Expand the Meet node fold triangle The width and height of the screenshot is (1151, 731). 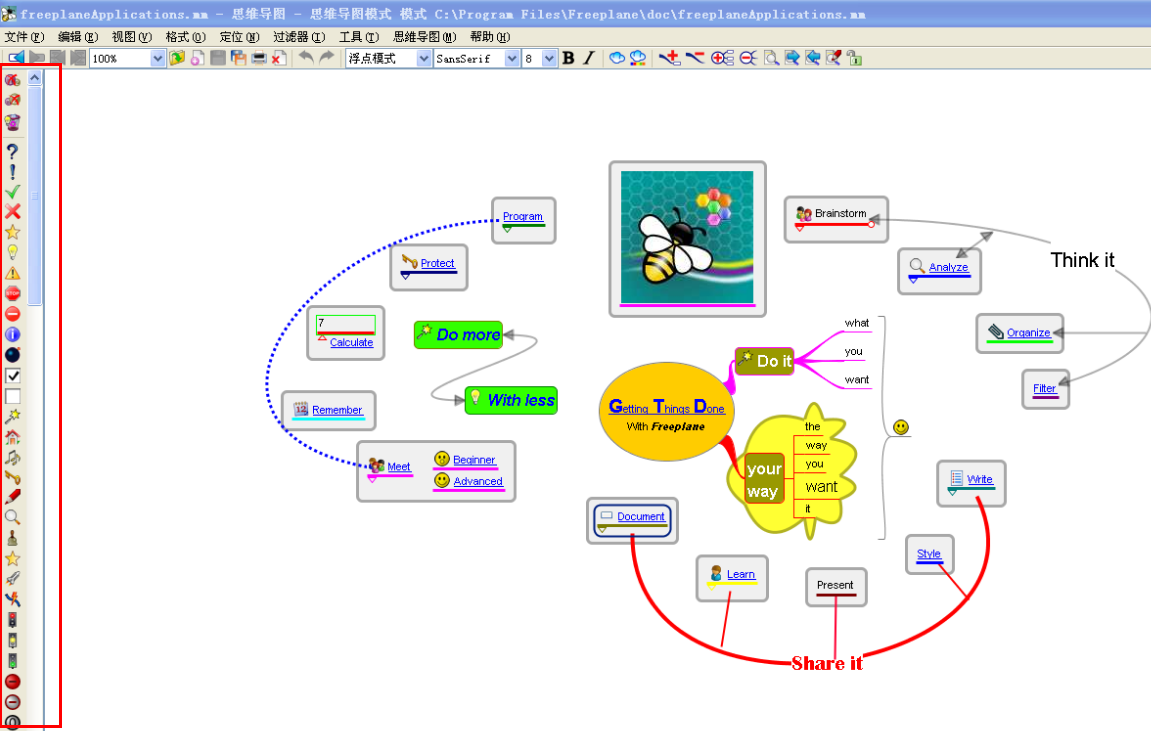372,479
